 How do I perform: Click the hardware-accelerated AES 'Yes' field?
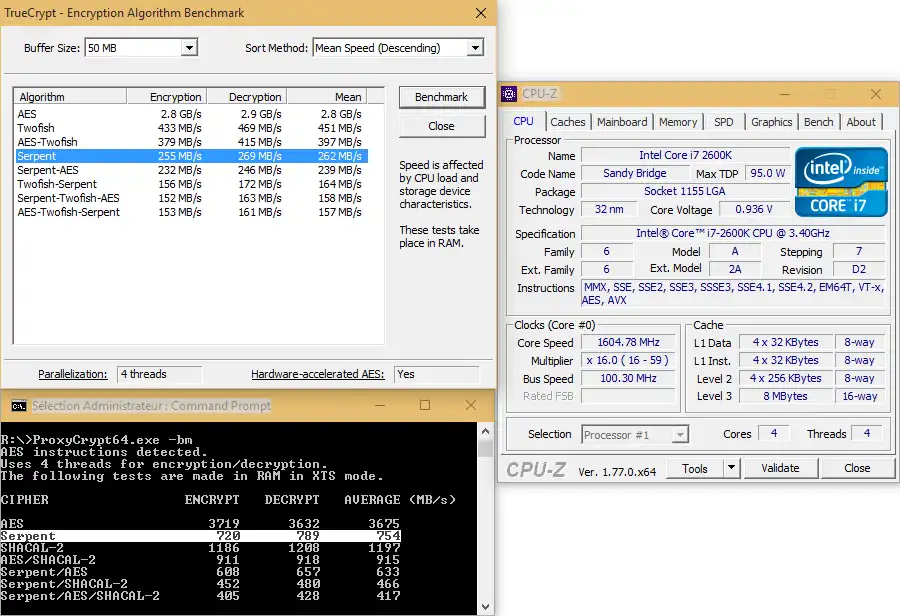(x=437, y=374)
